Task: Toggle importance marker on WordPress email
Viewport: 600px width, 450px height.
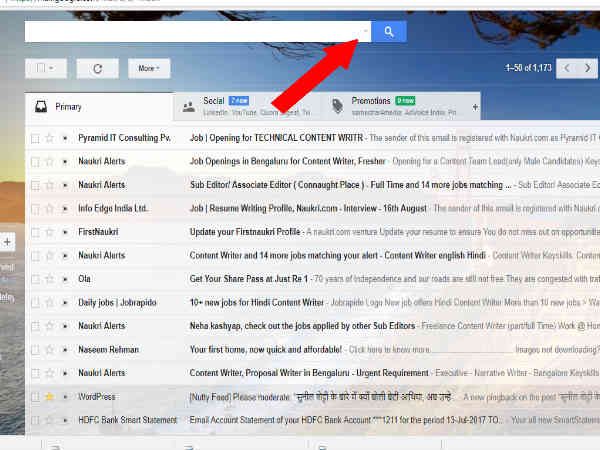Action: coord(65,396)
